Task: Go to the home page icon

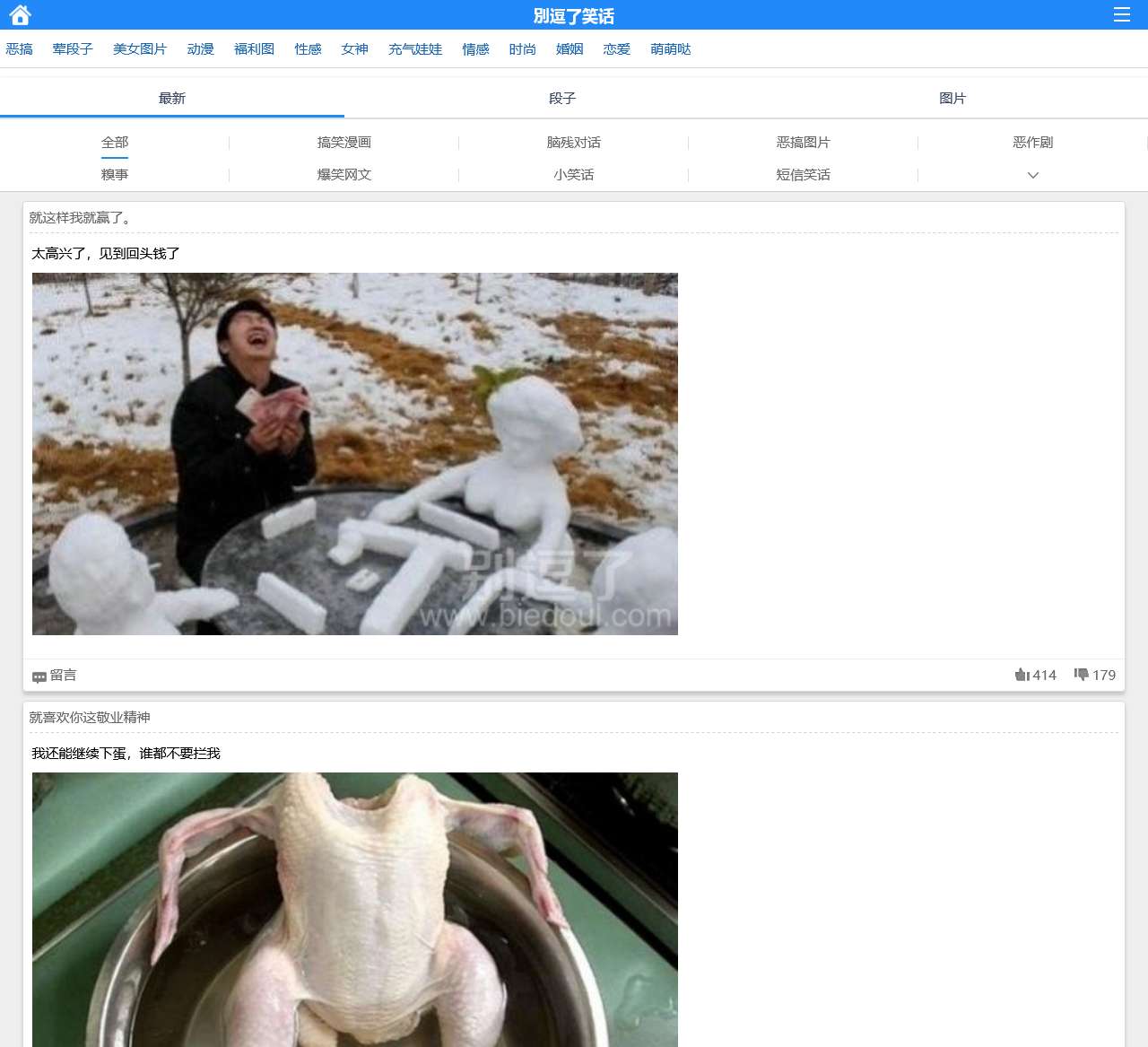Action: pos(20,15)
